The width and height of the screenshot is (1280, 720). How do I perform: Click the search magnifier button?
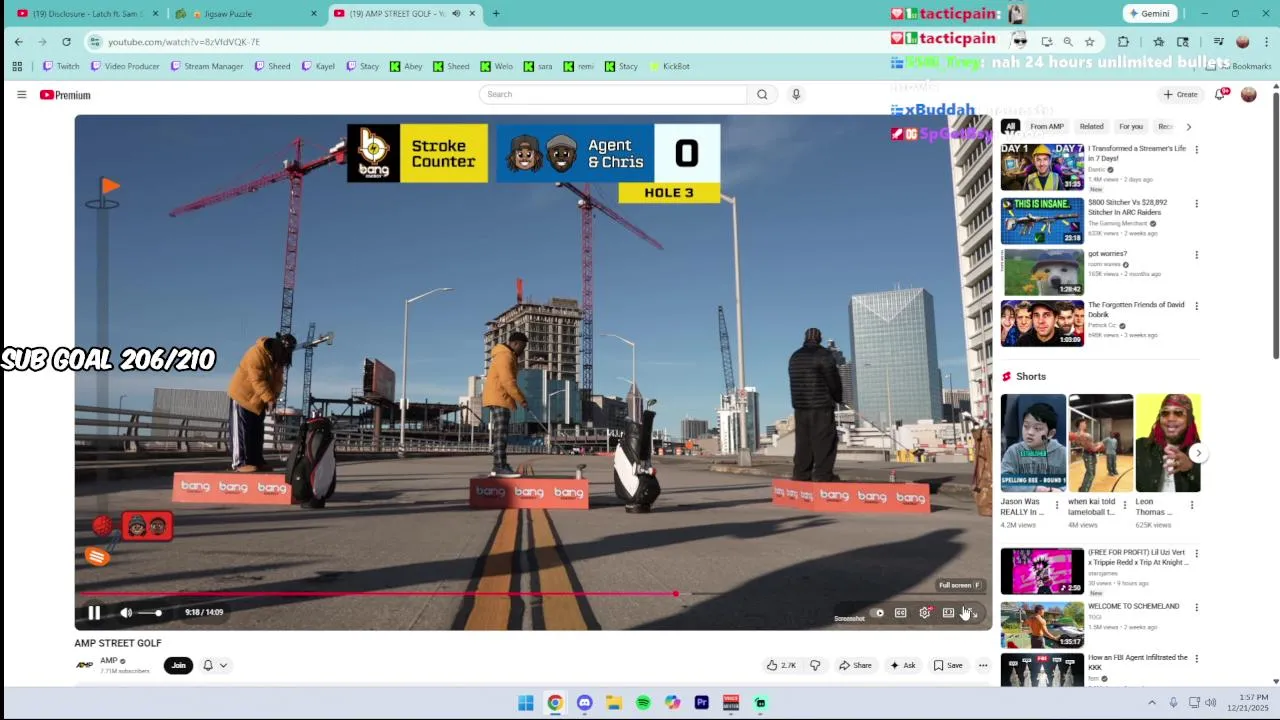(x=762, y=94)
